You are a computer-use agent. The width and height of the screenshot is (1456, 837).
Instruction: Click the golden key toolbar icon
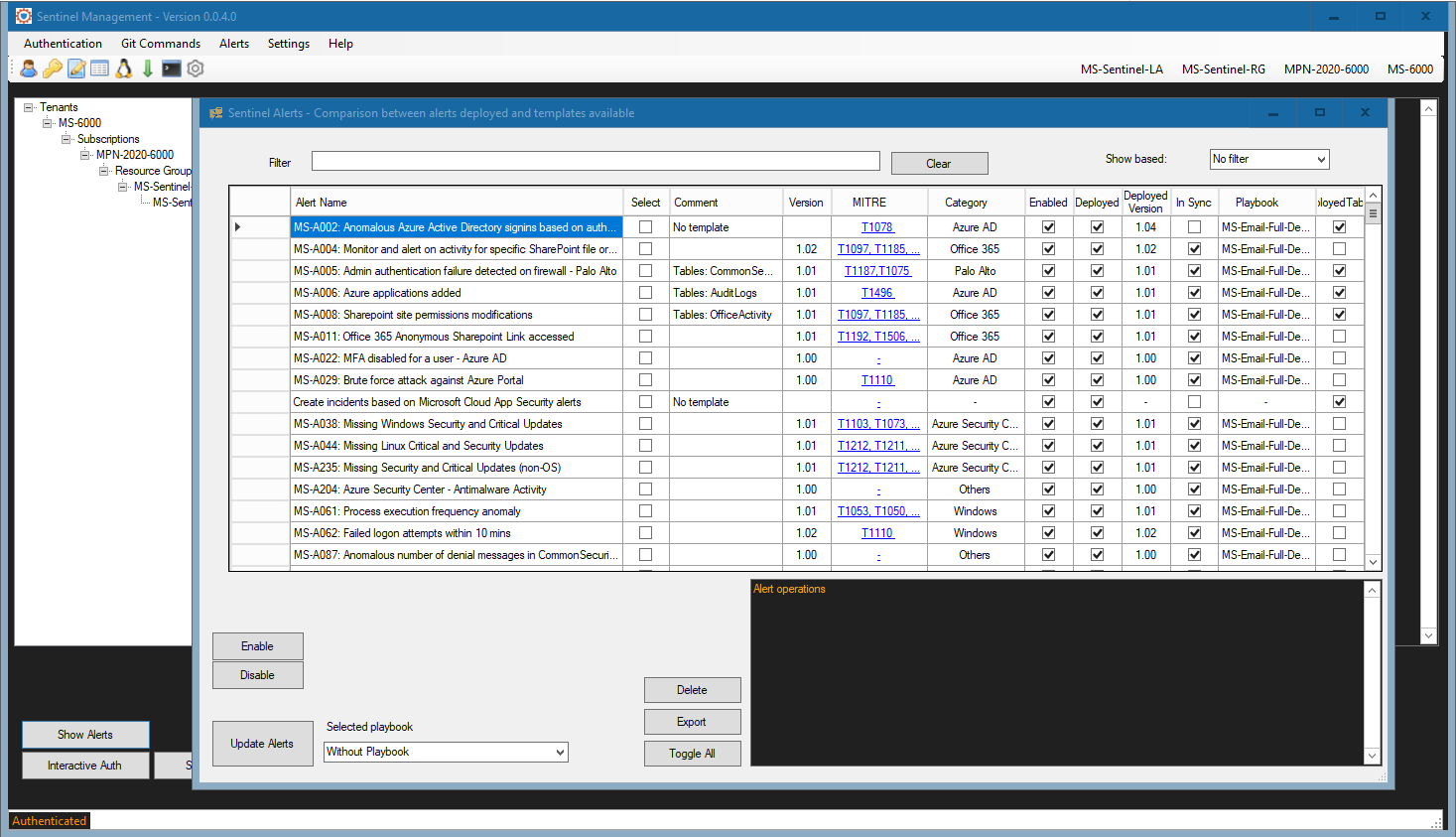[53, 69]
